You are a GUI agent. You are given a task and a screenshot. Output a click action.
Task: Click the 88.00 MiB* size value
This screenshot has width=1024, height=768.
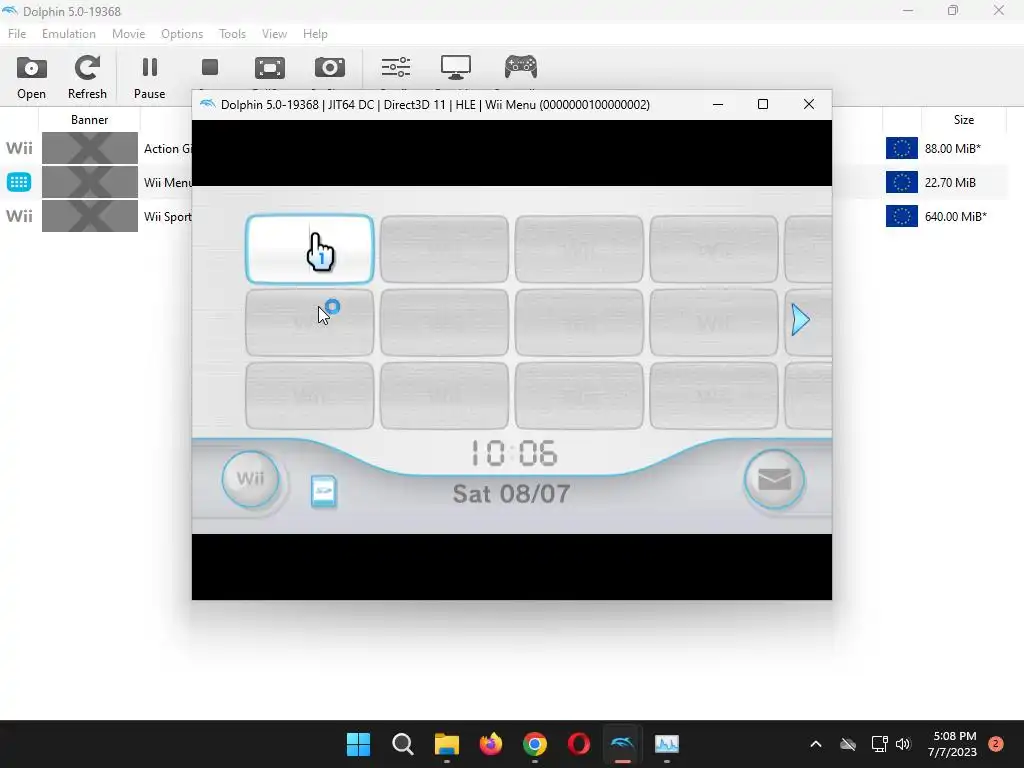[x=953, y=149]
